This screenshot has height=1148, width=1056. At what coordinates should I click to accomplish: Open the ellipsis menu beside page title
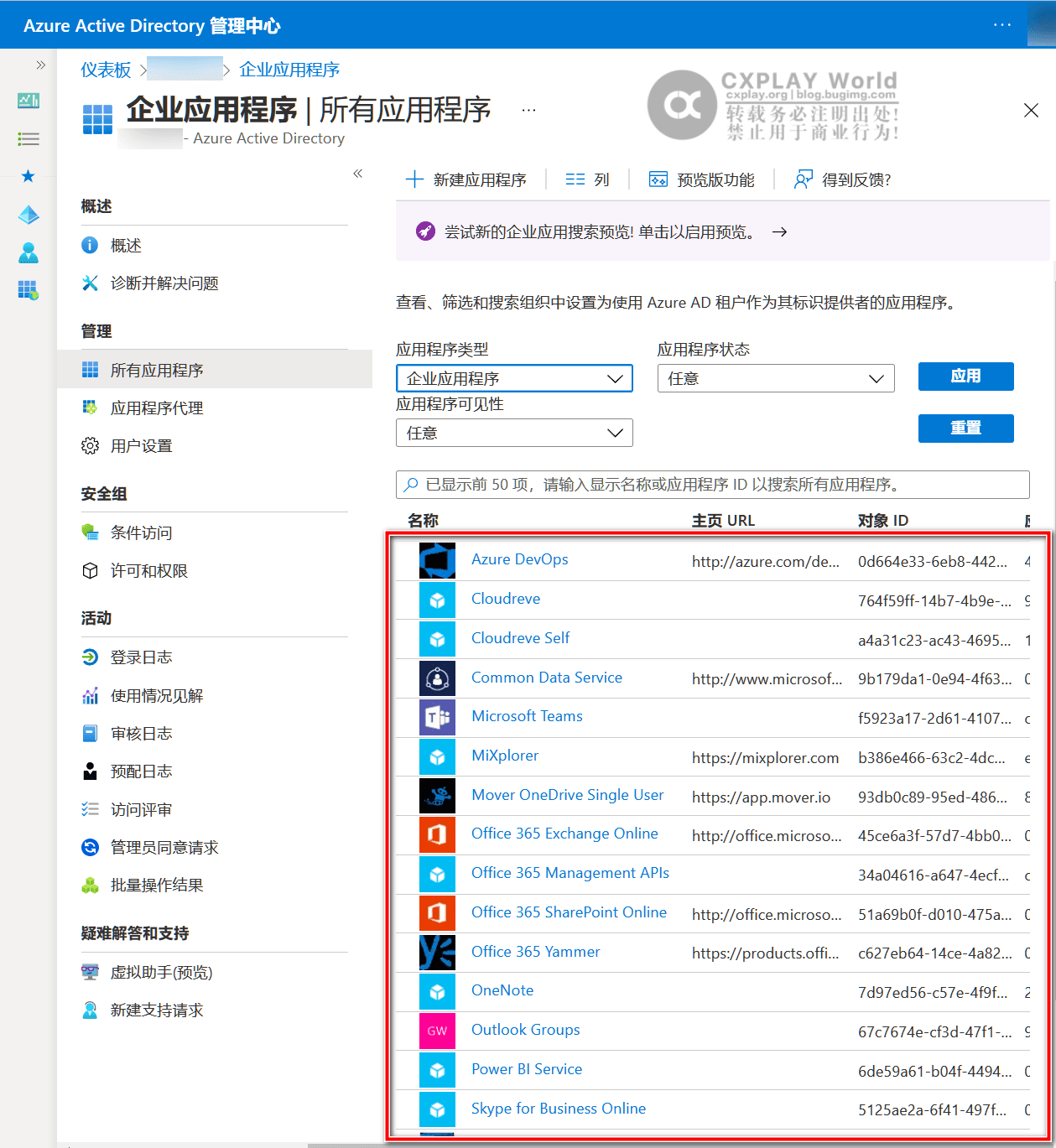[528, 110]
